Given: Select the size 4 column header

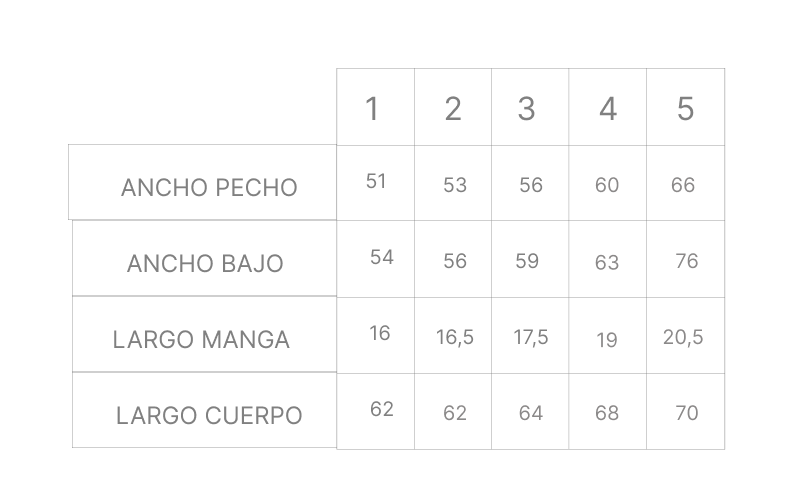Looking at the screenshot, I should click(607, 108).
